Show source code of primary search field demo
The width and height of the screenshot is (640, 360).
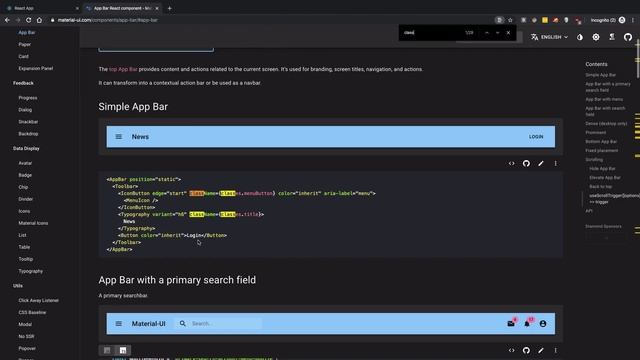pos(511,350)
